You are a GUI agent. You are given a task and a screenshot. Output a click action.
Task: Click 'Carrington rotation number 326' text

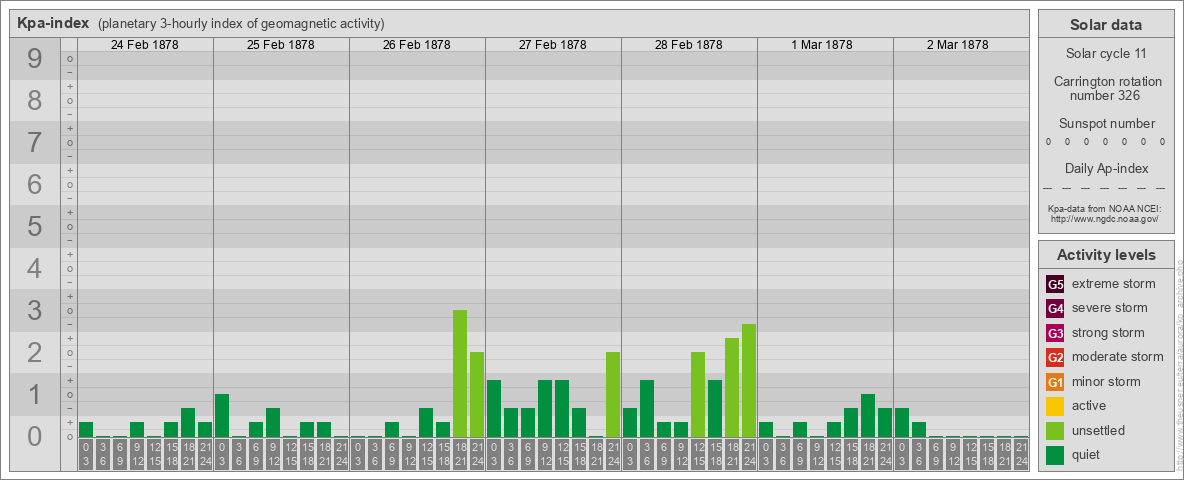point(1106,88)
